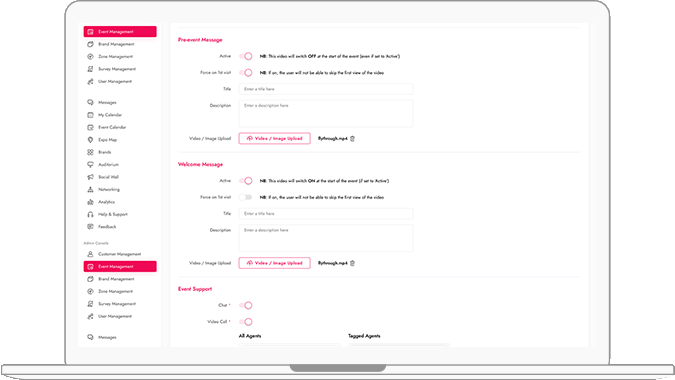Select highlighted Event Management at sidebar top
The width and height of the screenshot is (675, 380).
tap(120, 32)
